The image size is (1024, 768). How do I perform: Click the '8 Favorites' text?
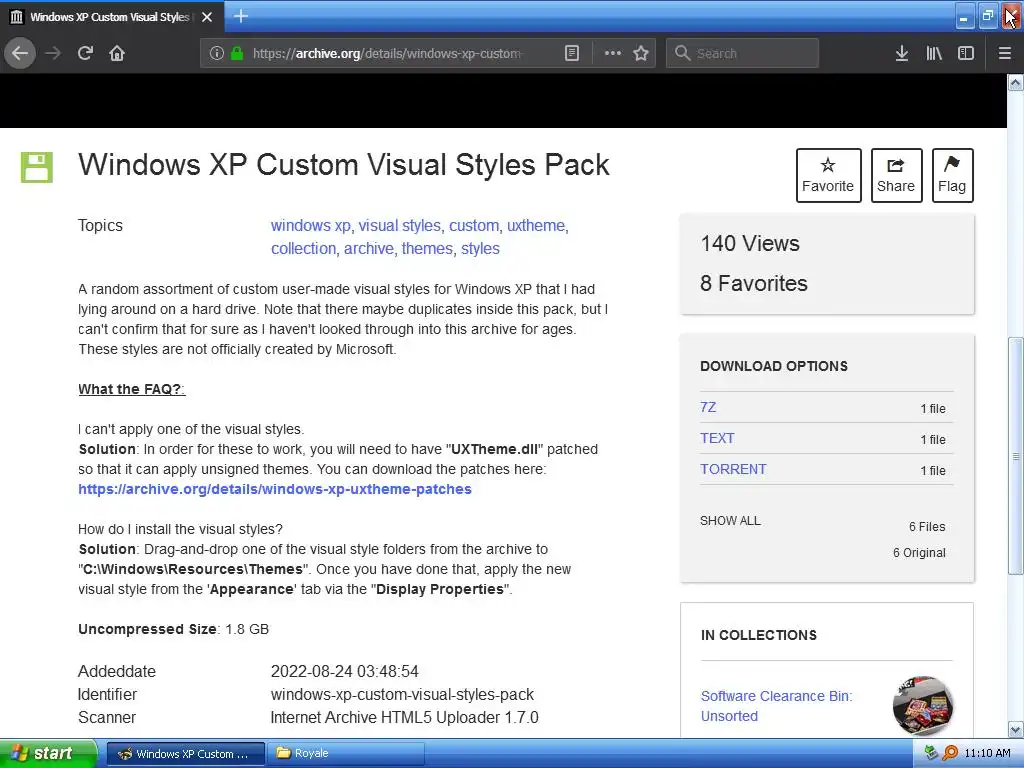coord(754,283)
